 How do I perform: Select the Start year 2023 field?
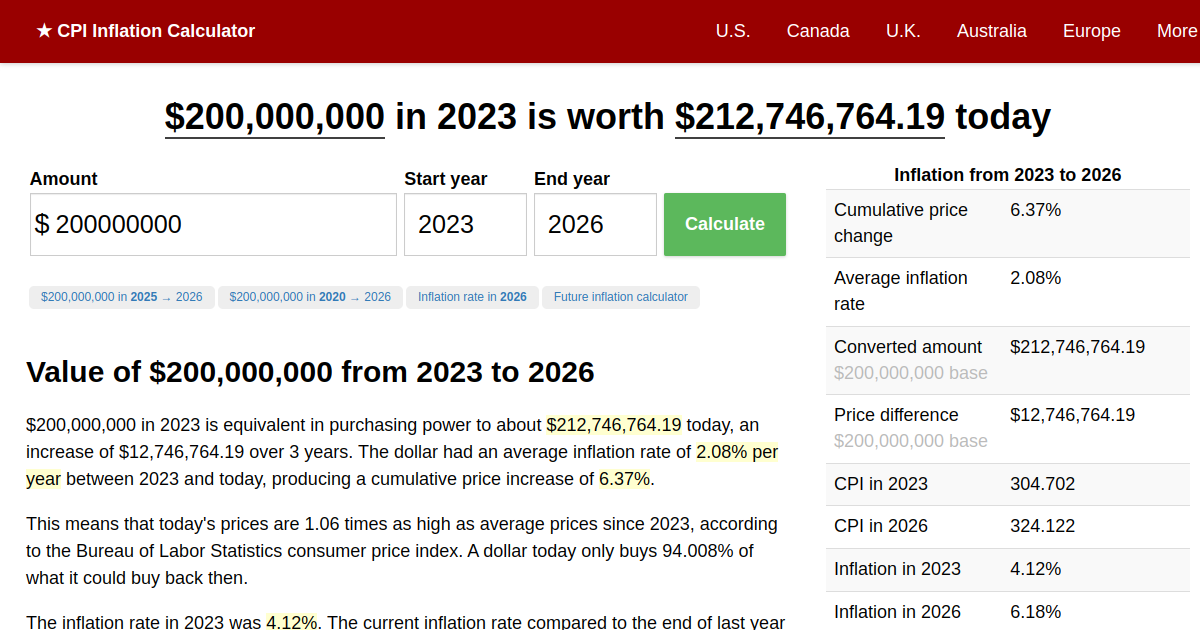point(465,224)
